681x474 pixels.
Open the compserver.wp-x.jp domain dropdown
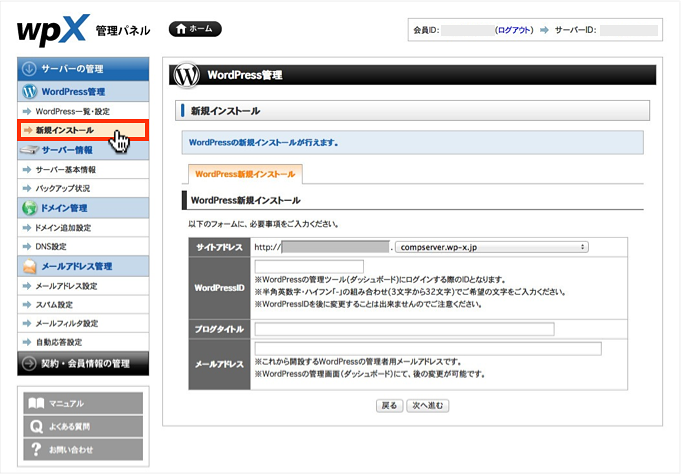[x=492, y=247]
